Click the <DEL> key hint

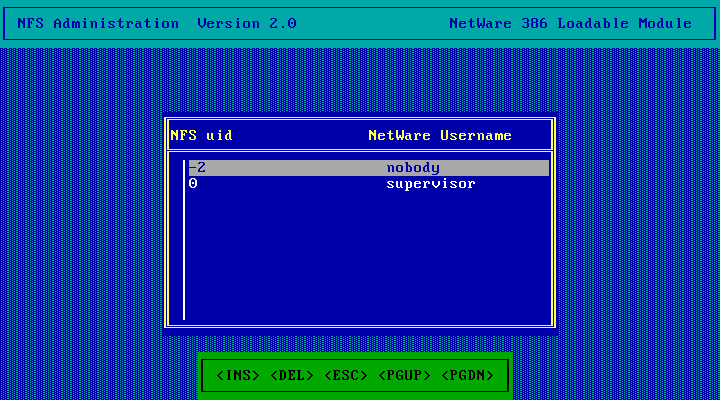point(292,376)
